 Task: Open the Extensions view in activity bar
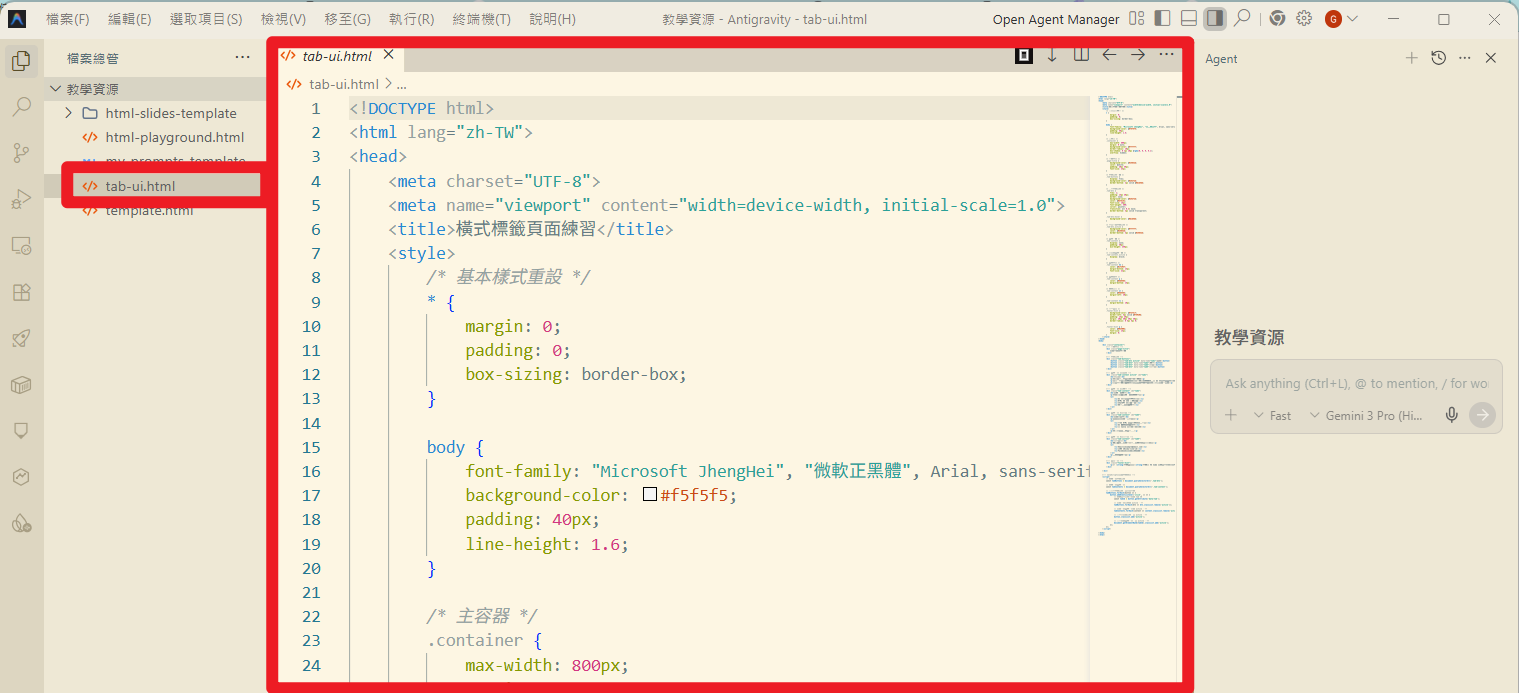21,292
